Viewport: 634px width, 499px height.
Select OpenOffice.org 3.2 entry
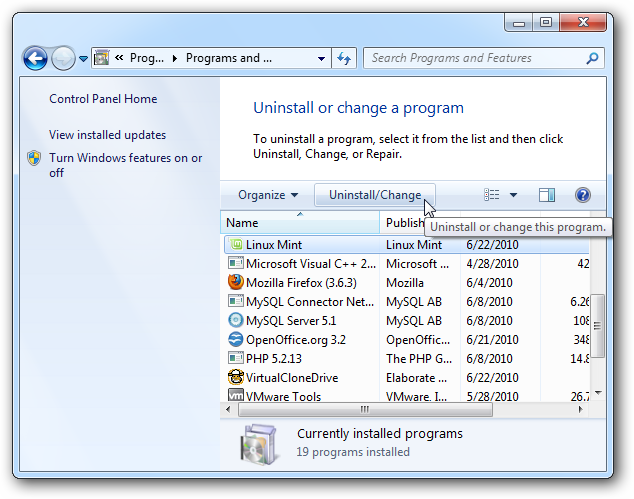[x=296, y=340]
